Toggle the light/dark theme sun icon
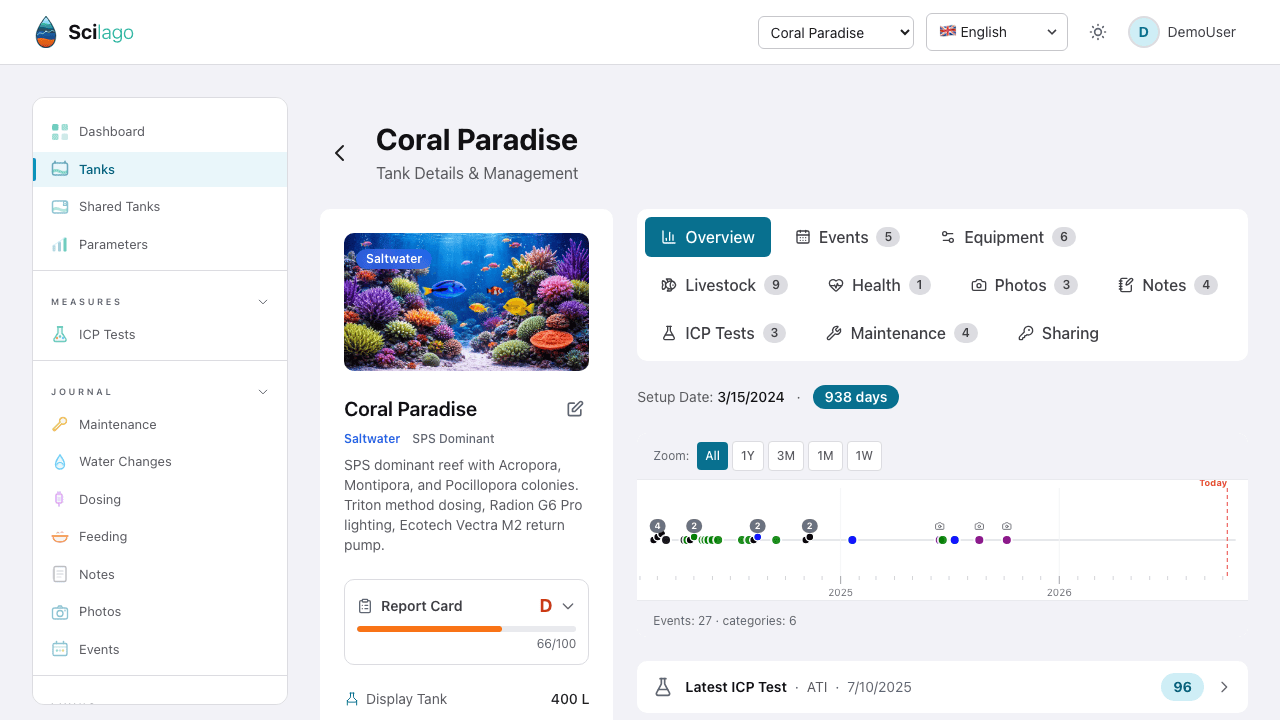Image resolution: width=1280 pixels, height=720 pixels. coord(1098,32)
